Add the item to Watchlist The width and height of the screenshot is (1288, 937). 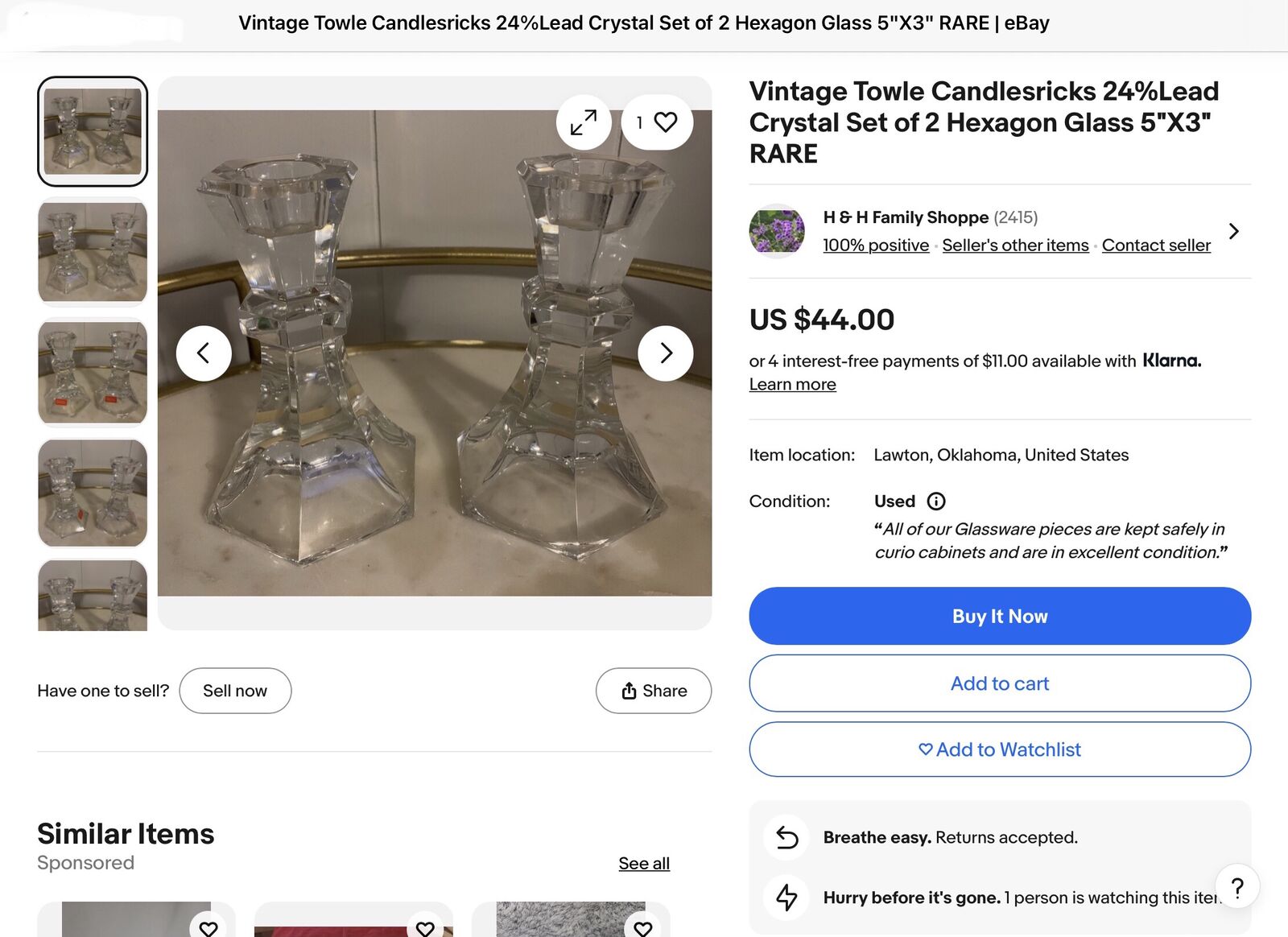point(1000,749)
